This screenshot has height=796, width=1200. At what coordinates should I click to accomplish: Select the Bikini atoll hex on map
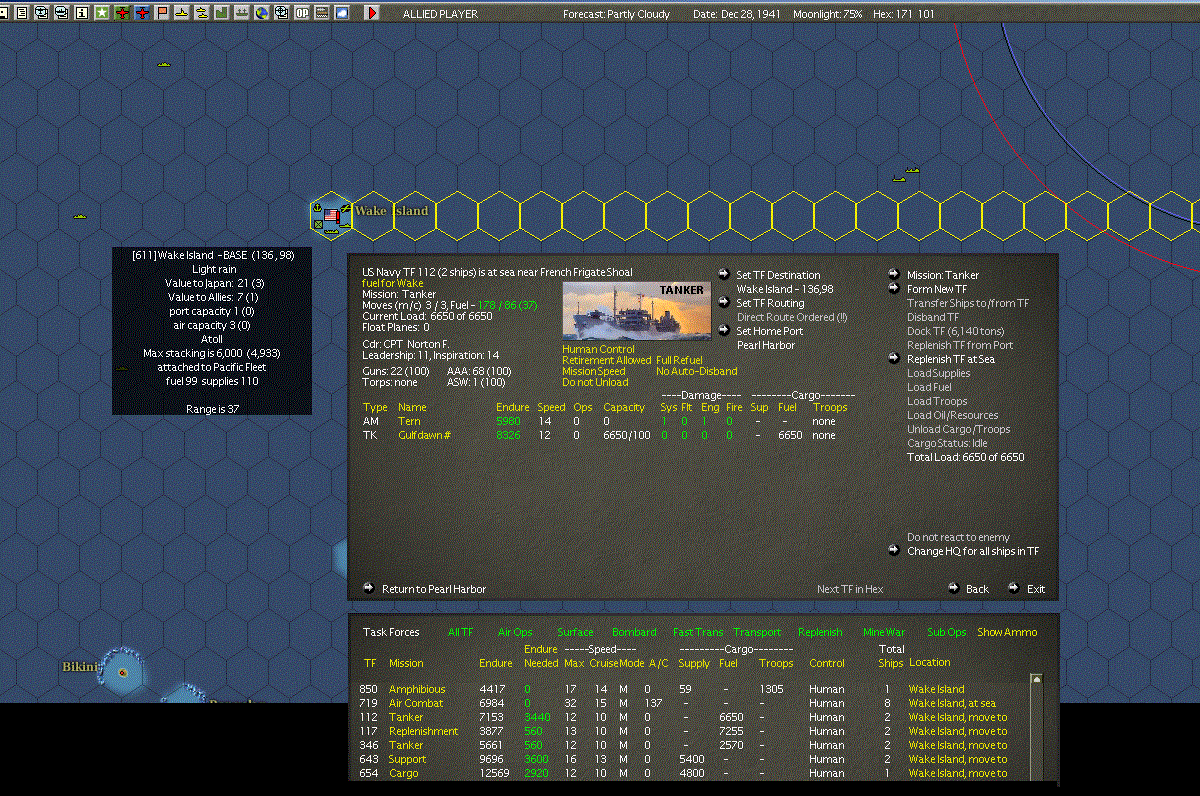pos(122,671)
